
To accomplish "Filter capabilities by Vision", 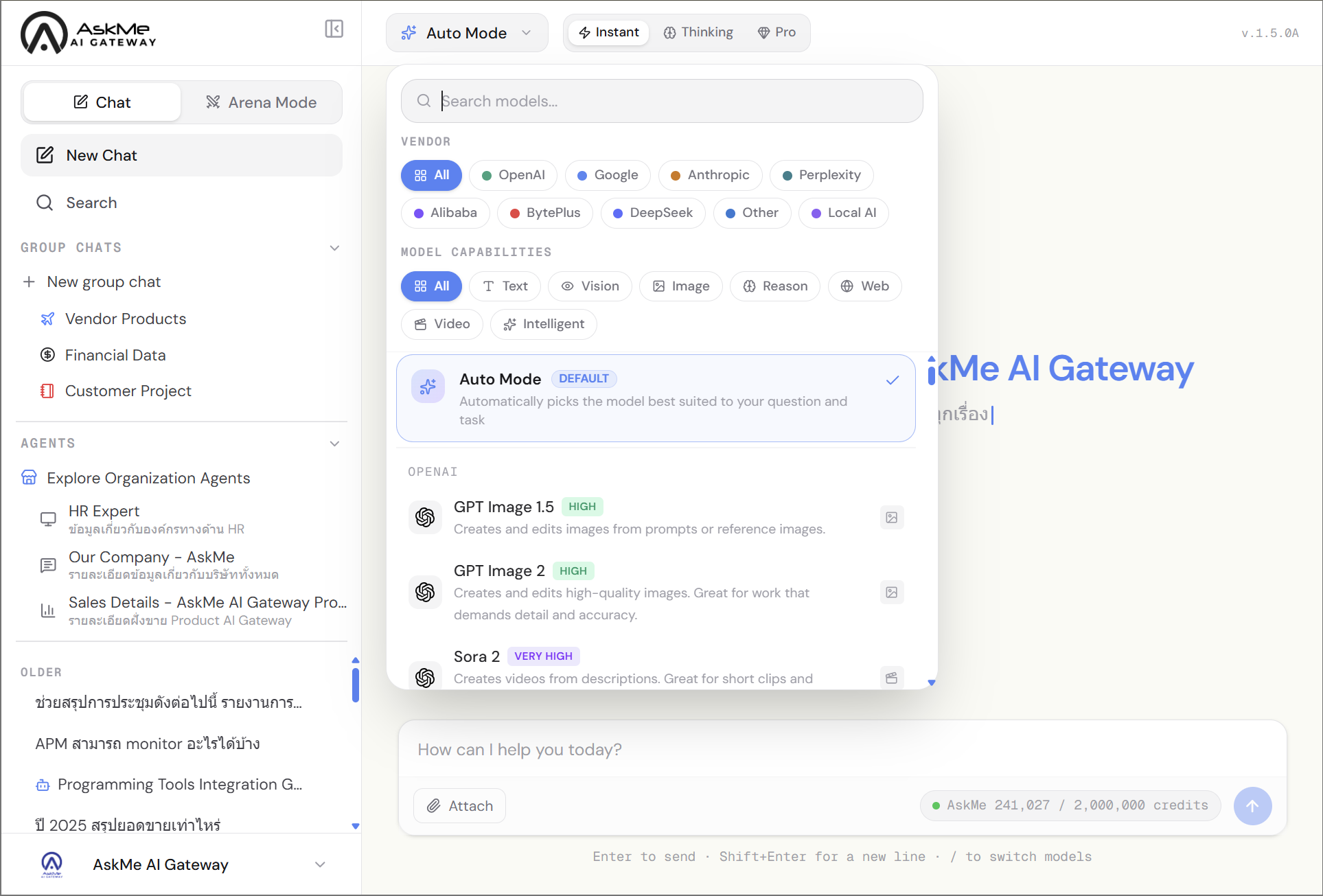I will [590, 286].
